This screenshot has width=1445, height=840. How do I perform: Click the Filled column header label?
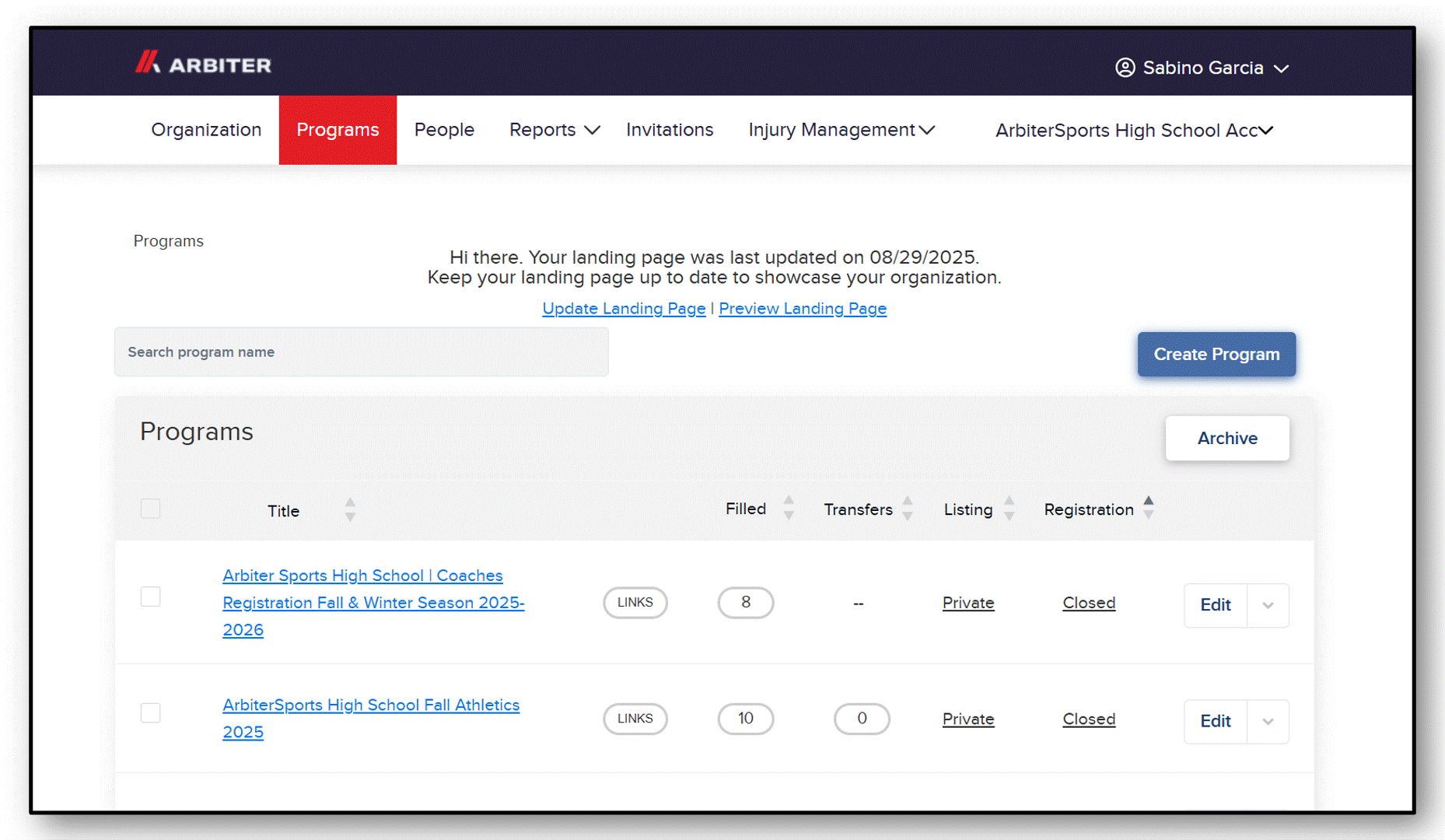(x=746, y=509)
